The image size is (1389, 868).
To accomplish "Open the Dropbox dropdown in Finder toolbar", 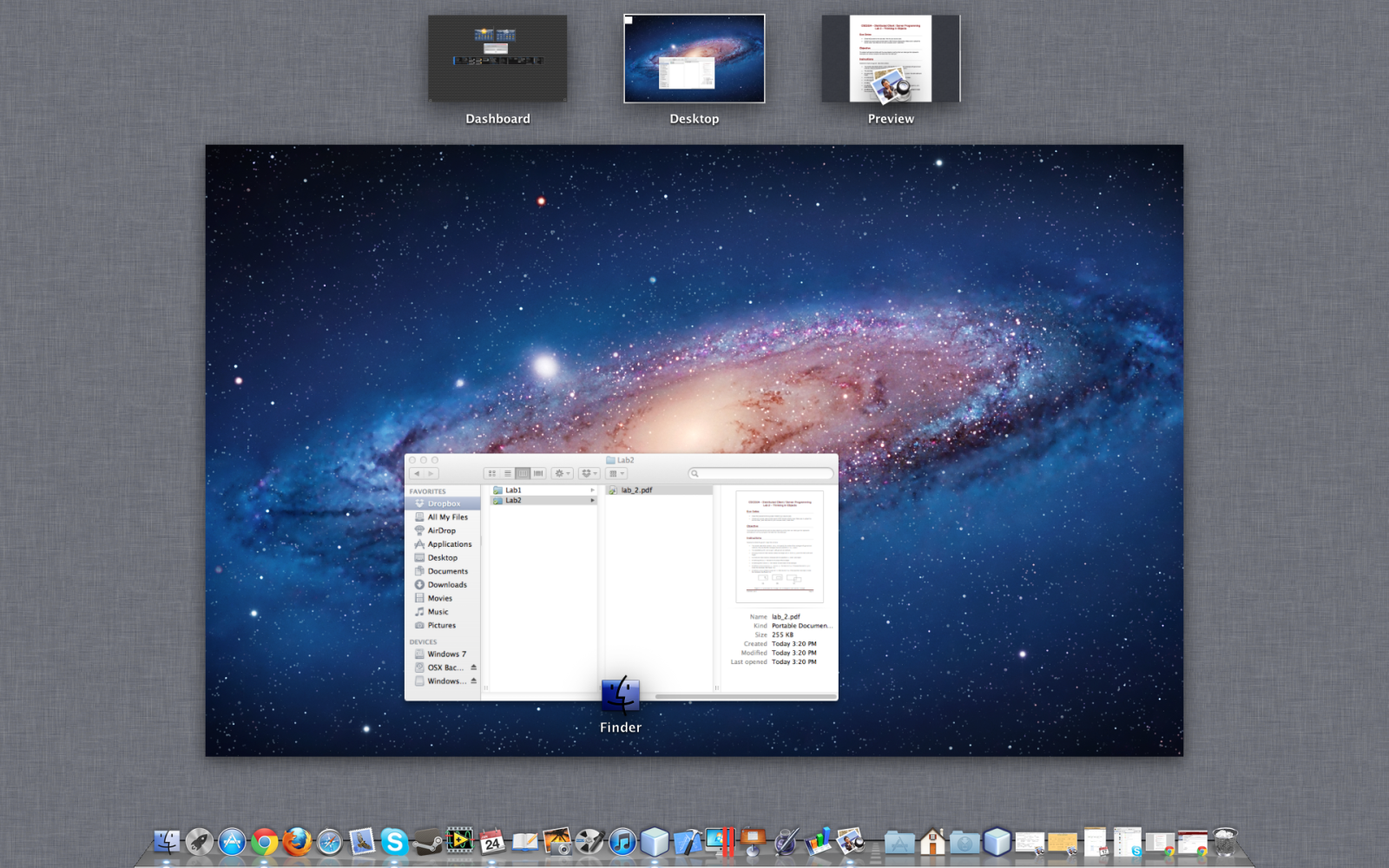I will point(589,473).
